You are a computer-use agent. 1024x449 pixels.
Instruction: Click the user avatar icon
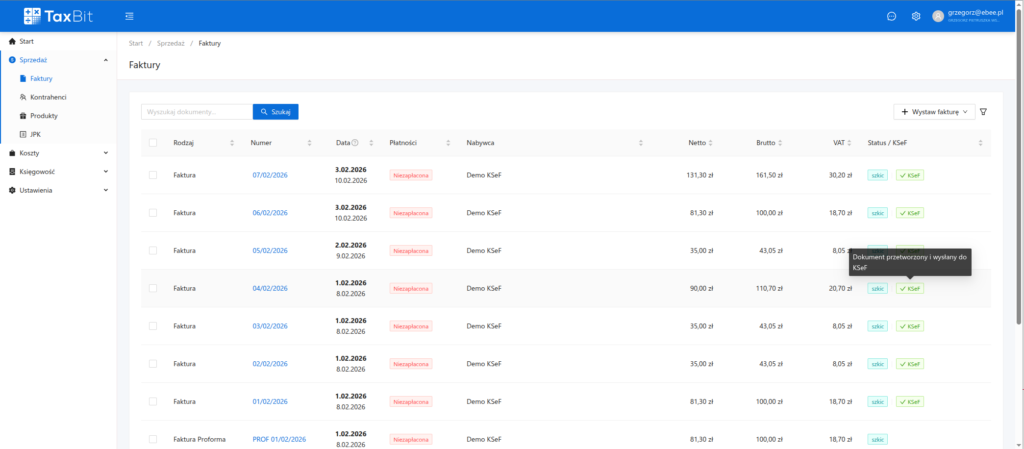(x=937, y=16)
